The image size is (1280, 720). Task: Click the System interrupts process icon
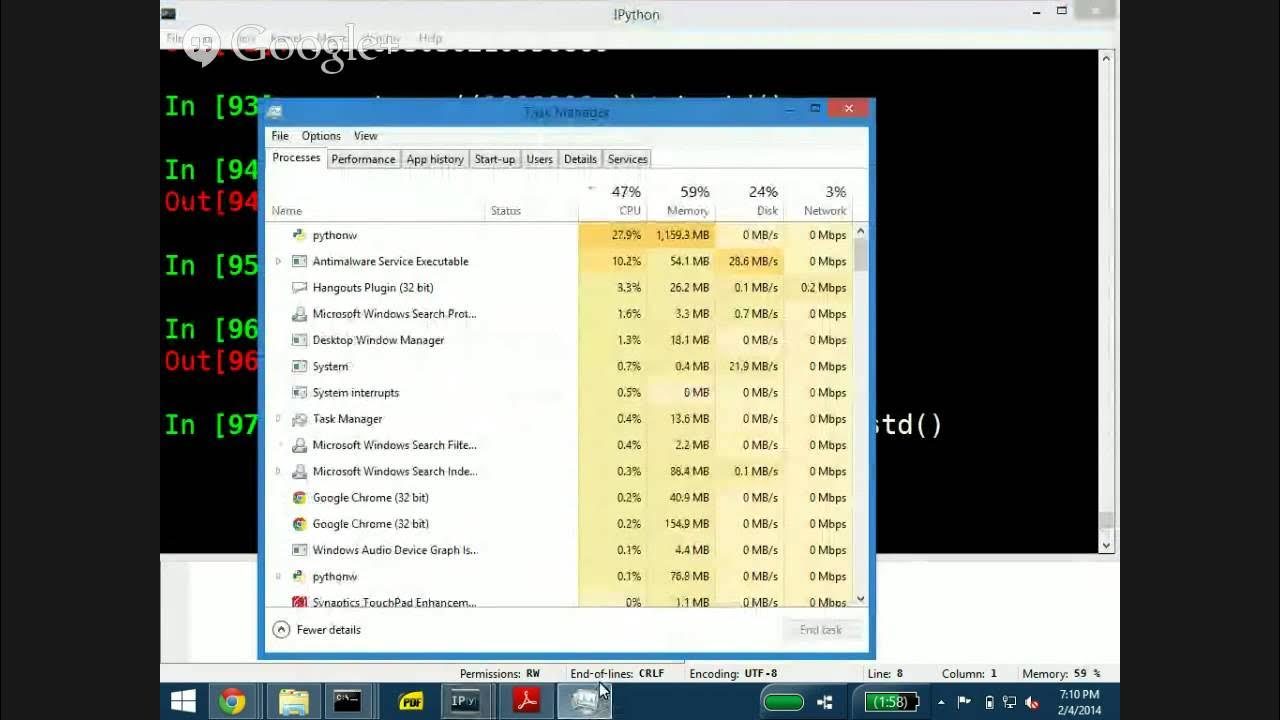tap(298, 392)
